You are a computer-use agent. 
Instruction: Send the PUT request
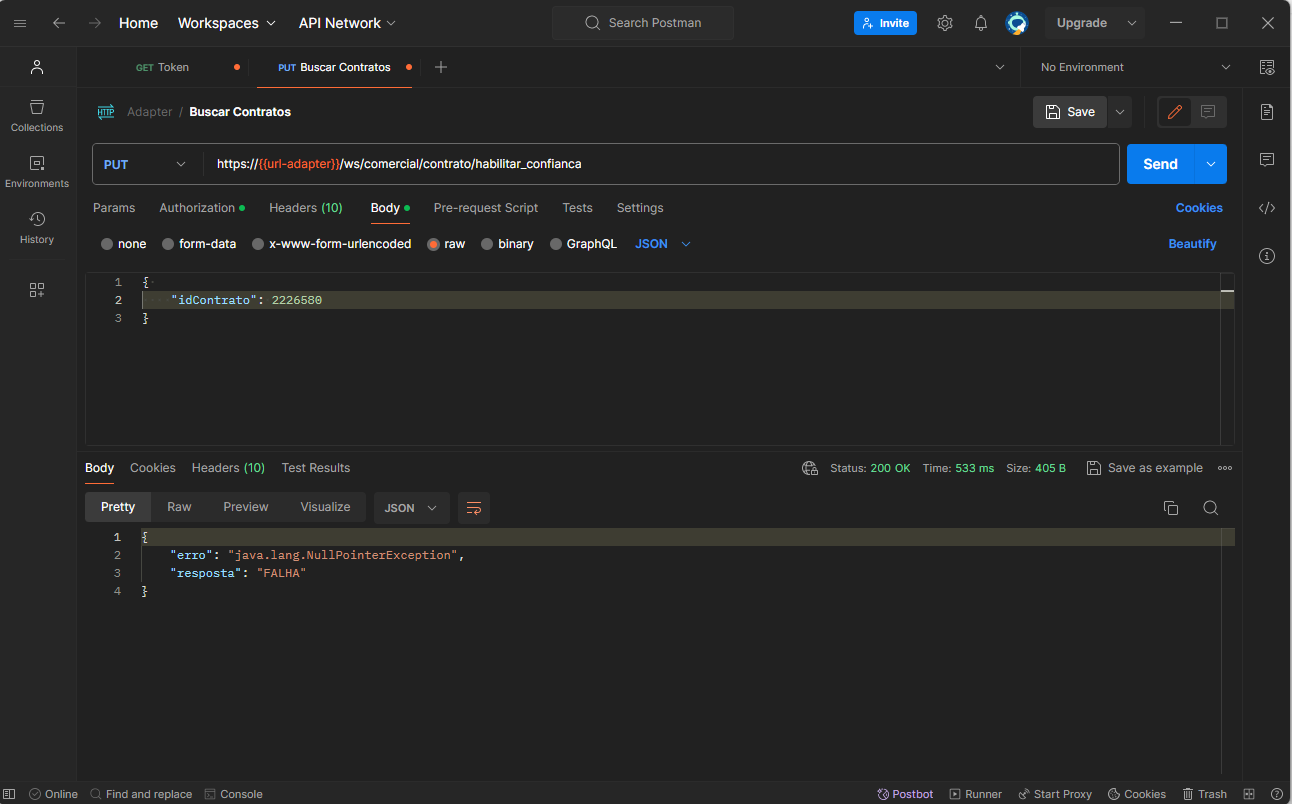(x=1161, y=164)
